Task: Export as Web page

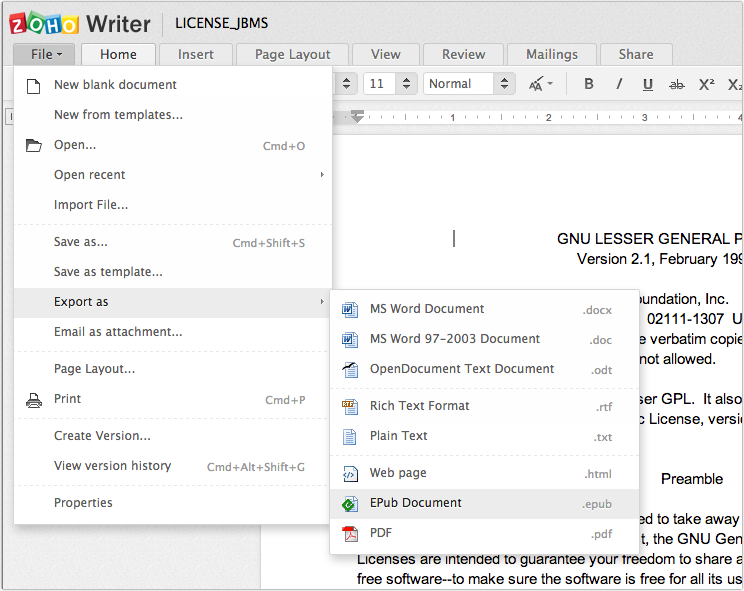Action: coord(484,473)
